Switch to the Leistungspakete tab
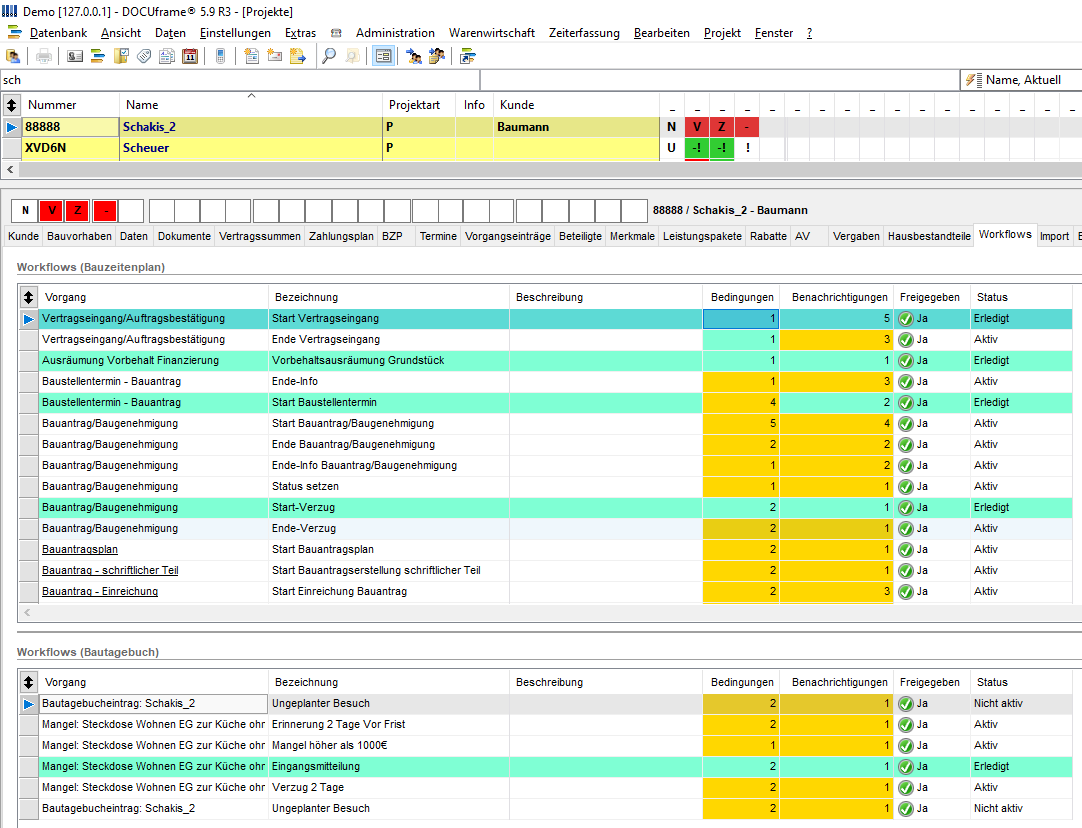 702,236
